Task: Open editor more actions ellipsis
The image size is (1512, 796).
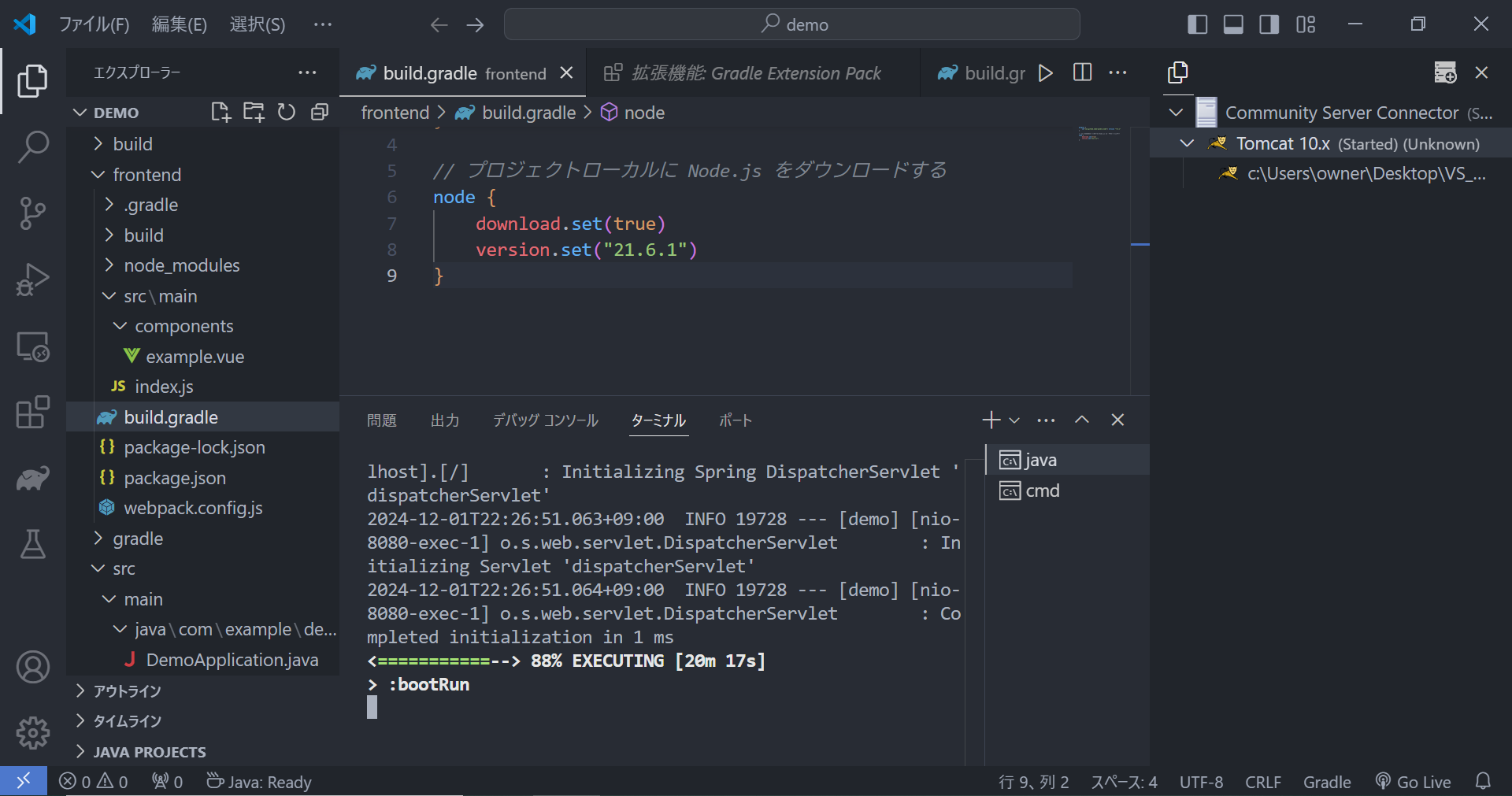Action: coord(1117,73)
